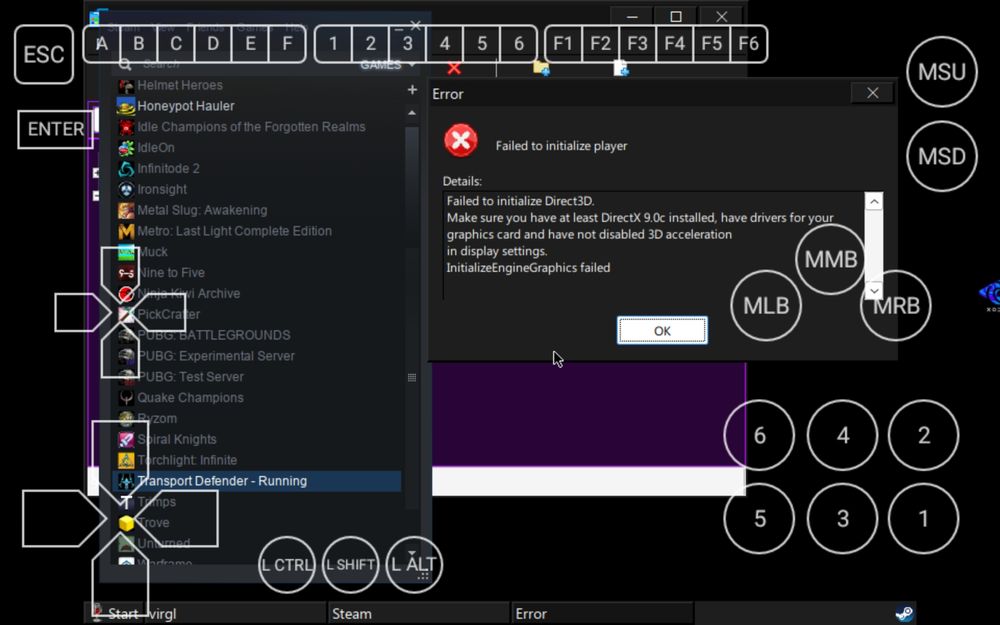
Task: Tap the round gamepad button labeled 1
Action: click(x=923, y=518)
